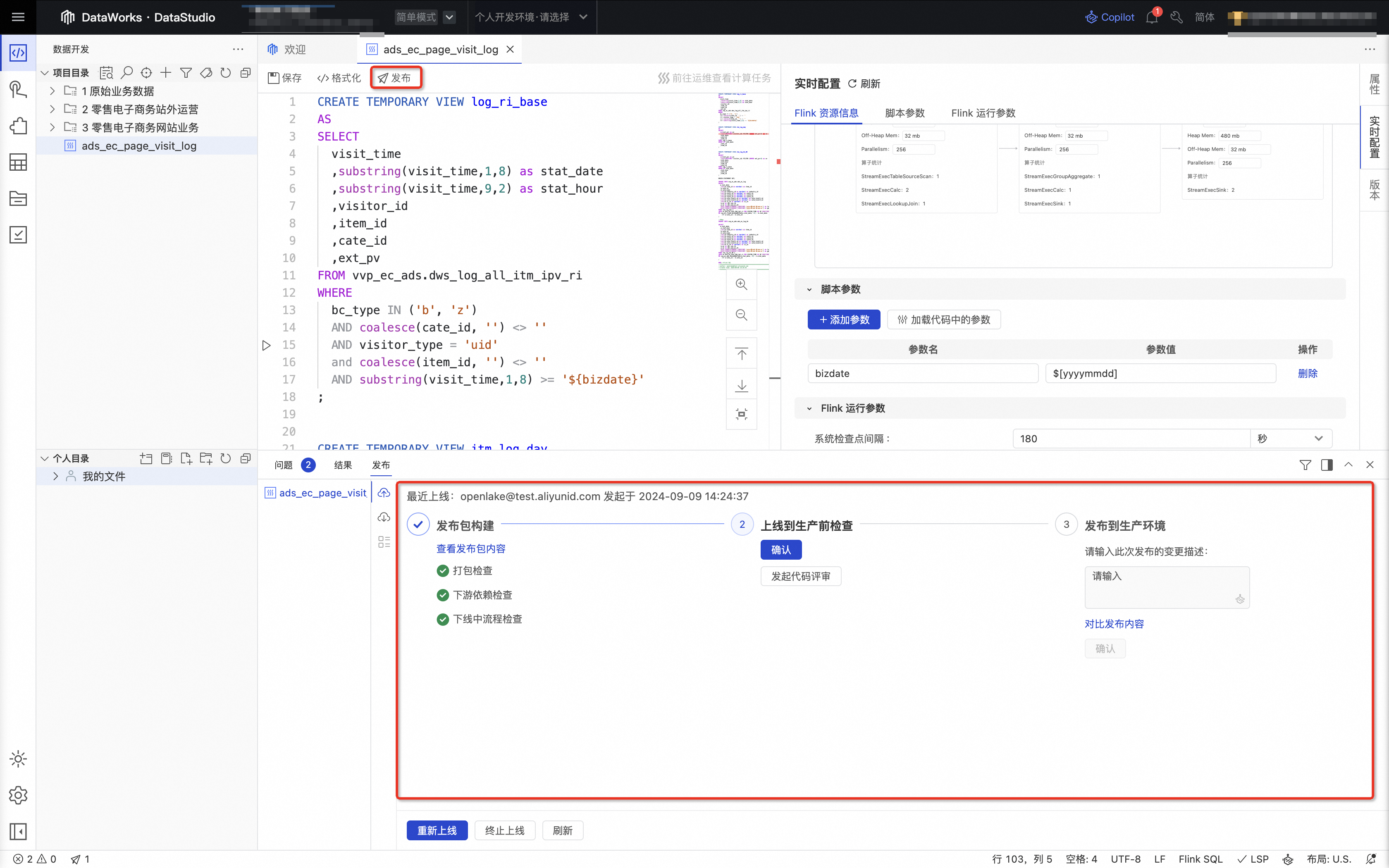Screen dimensions: 1389x868
Task: Click 添加参数 button
Action: [844, 320]
